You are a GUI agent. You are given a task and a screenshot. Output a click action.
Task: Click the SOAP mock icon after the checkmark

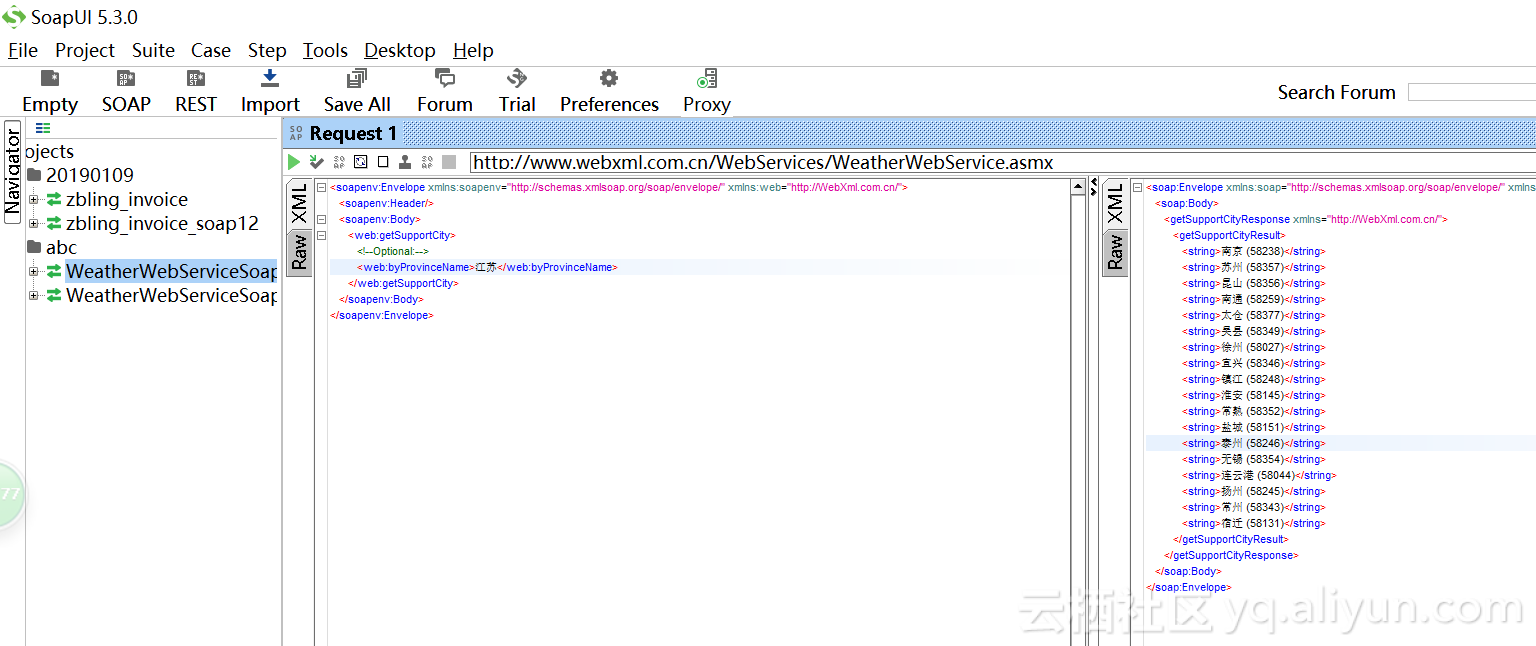pos(339,162)
